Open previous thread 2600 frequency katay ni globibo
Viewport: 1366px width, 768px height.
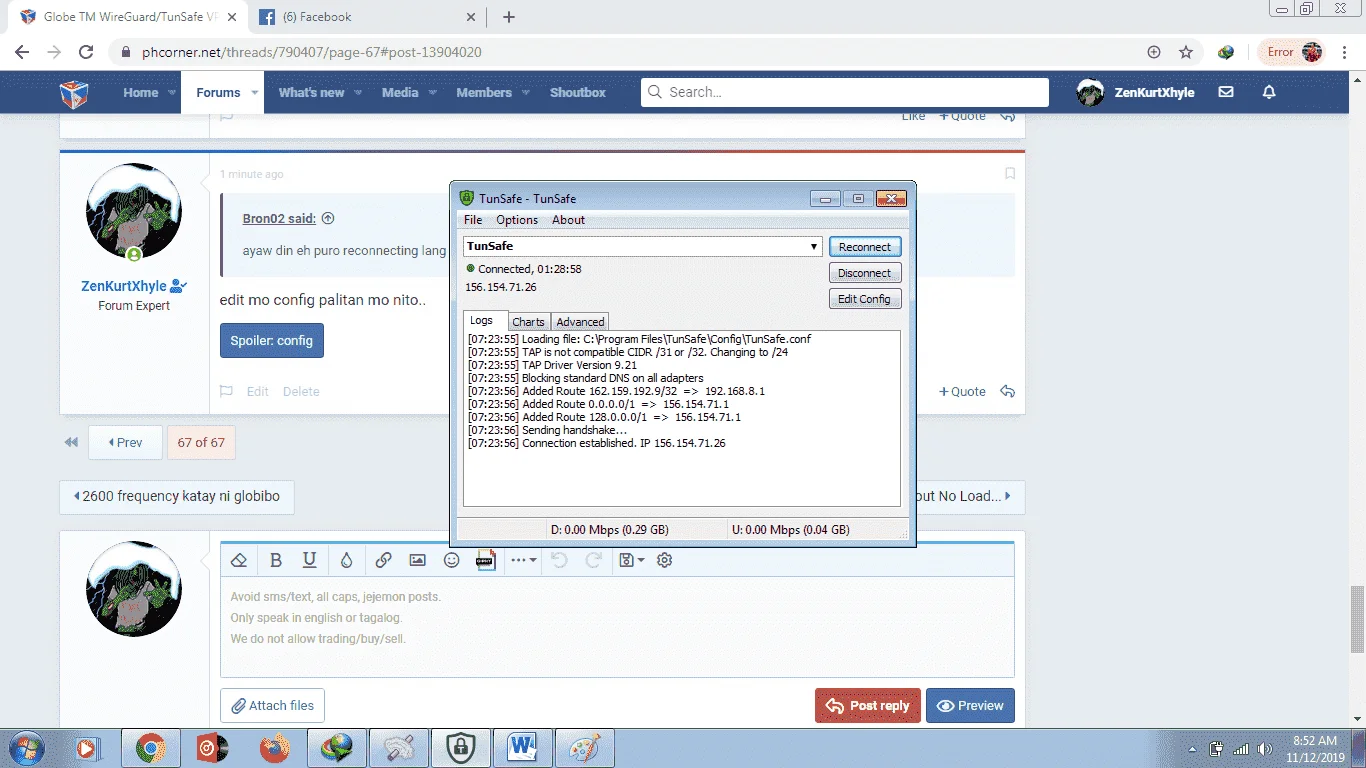[176, 496]
